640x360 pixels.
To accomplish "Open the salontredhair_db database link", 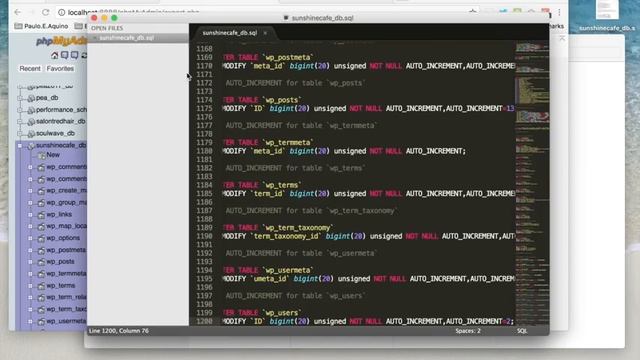I will point(60,121).
